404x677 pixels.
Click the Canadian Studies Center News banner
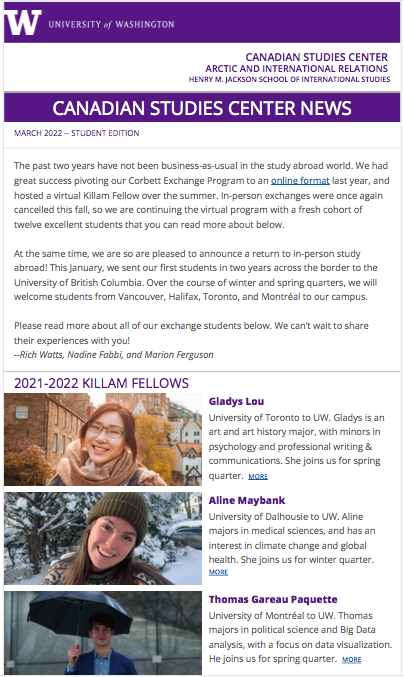(x=202, y=108)
